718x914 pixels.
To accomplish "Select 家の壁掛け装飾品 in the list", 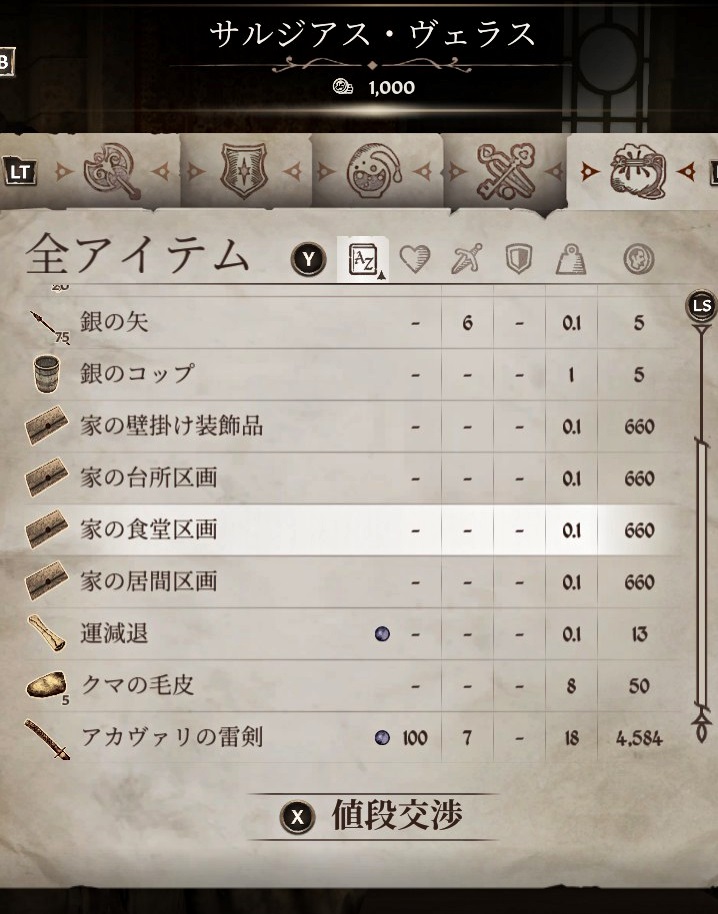I will pos(352,427).
